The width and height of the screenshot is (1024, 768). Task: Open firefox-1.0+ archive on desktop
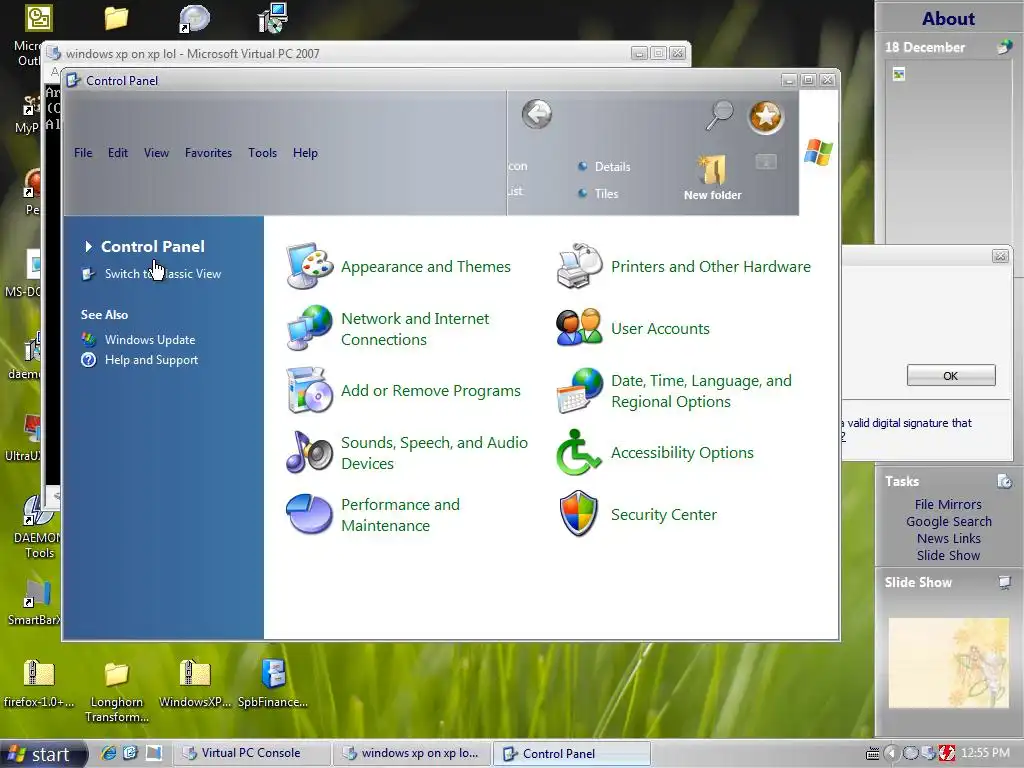pos(39,683)
